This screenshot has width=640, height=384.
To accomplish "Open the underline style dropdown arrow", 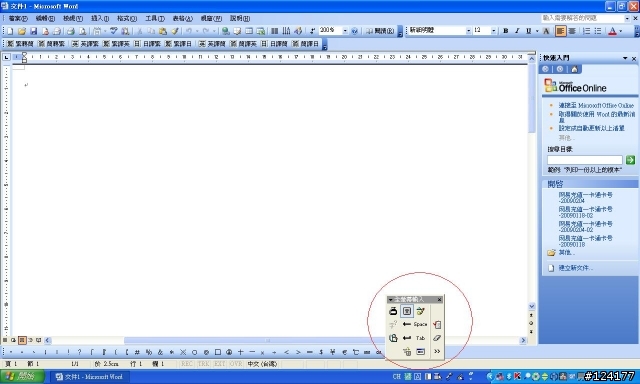I will pos(537,31).
